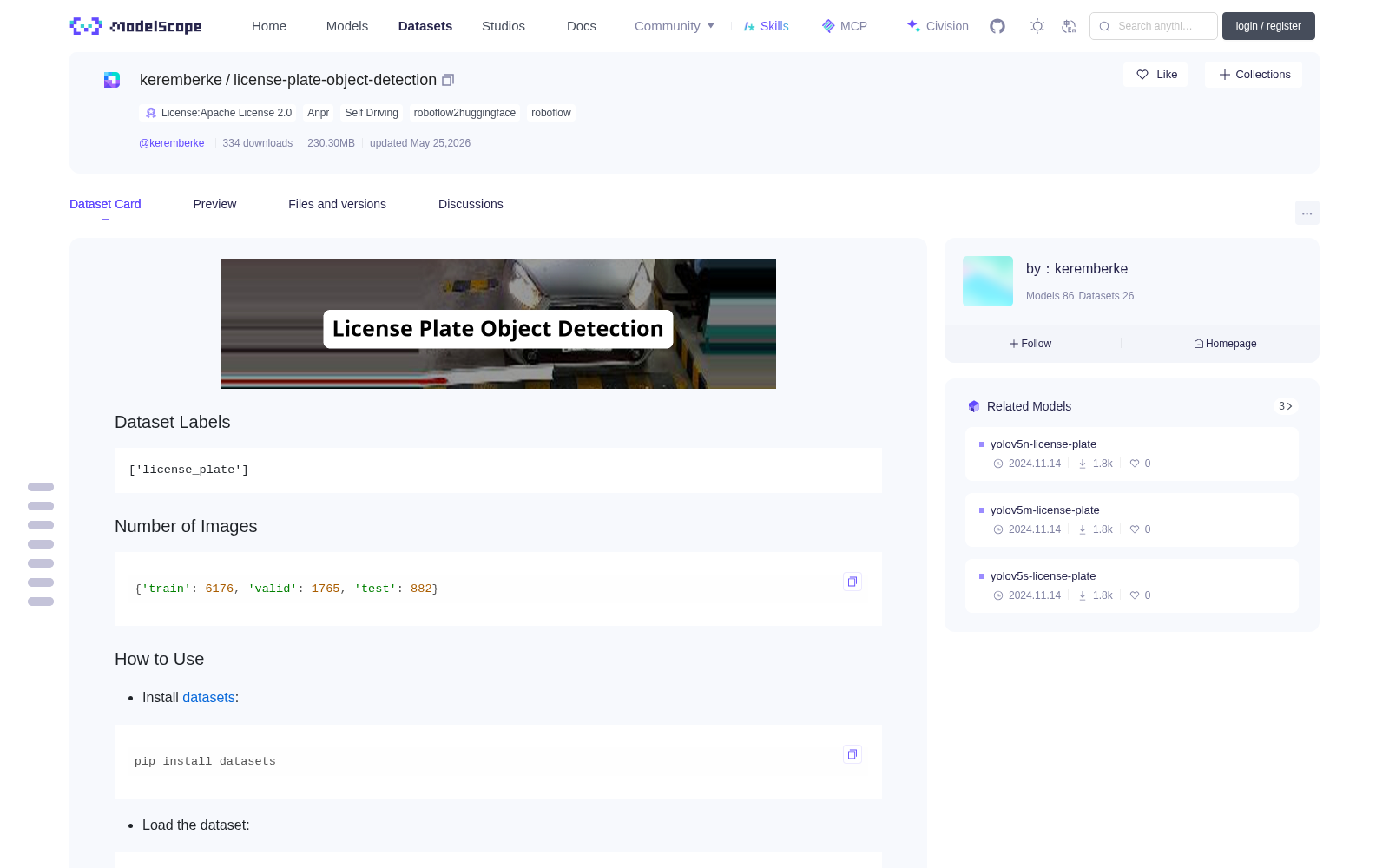The height and width of the screenshot is (868, 1389).
Task: Click the roboflow tag
Action: coord(551,113)
